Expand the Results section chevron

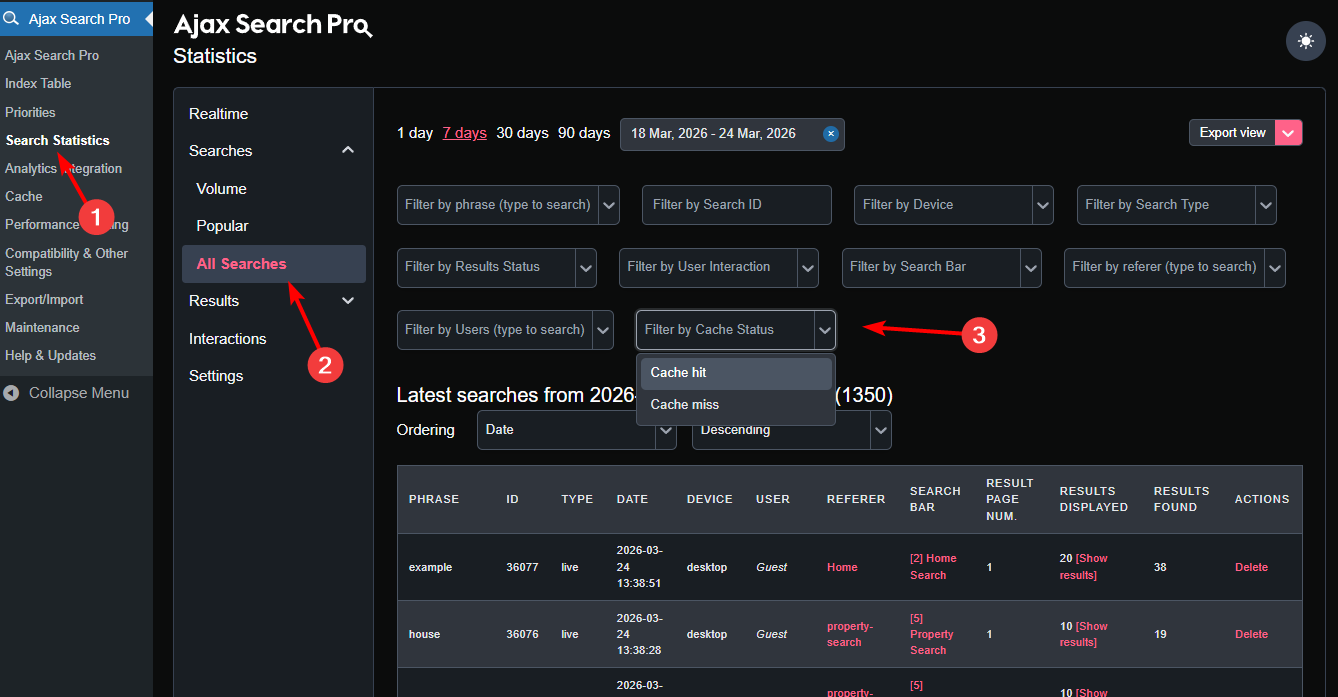click(x=348, y=301)
